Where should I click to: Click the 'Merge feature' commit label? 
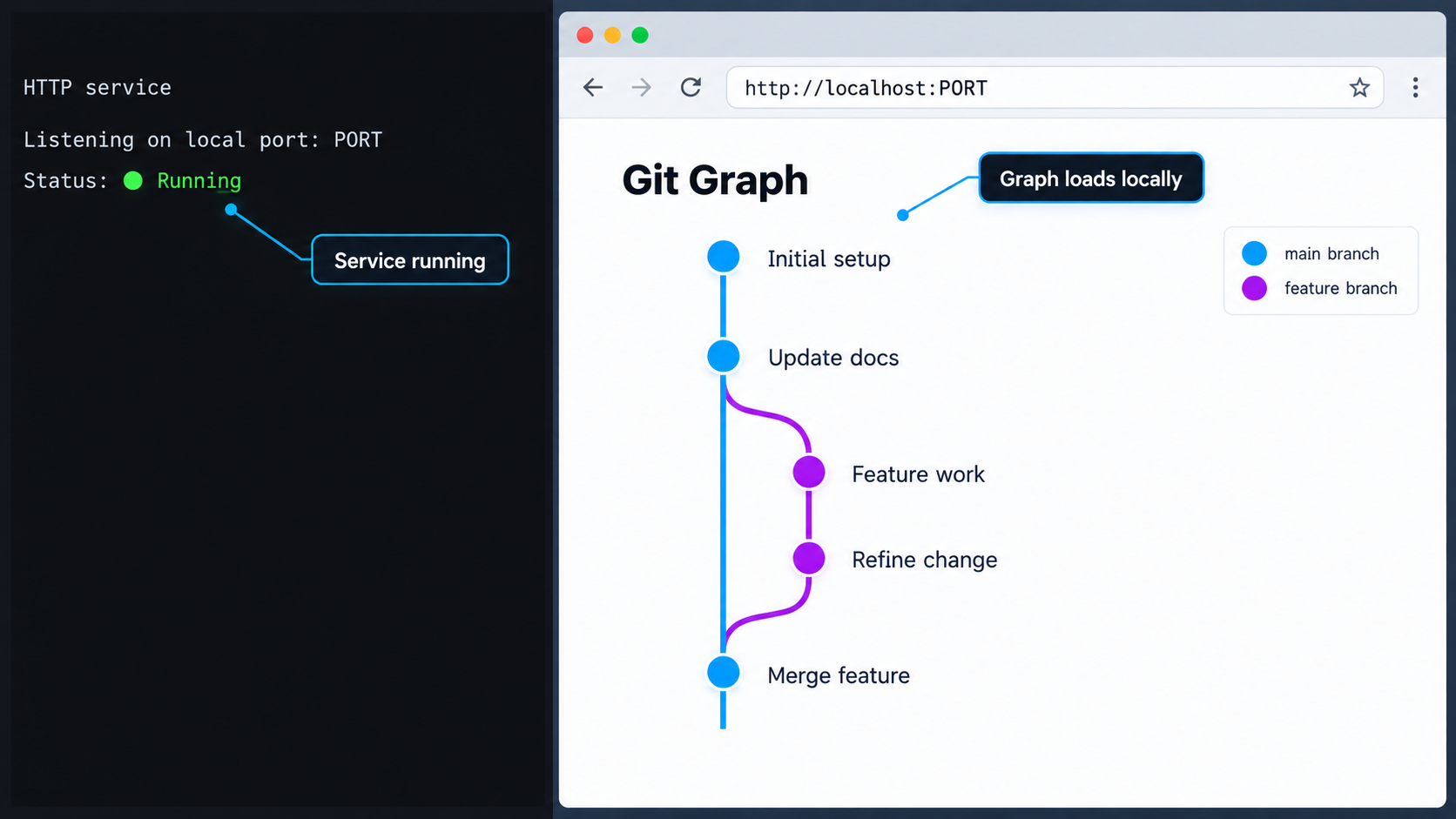coord(839,675)
